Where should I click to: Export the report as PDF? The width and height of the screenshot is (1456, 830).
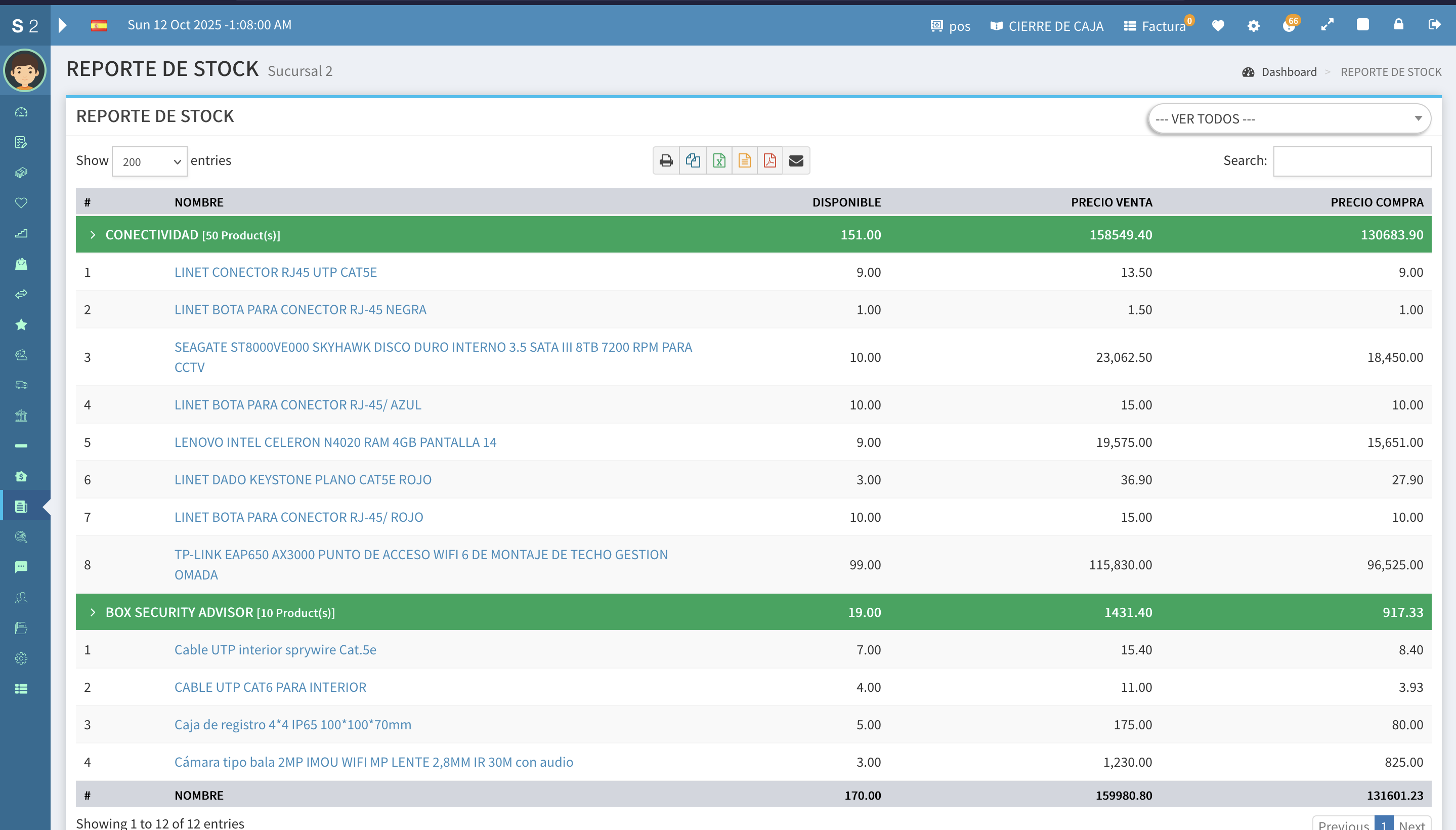click(x=769, y=161)
